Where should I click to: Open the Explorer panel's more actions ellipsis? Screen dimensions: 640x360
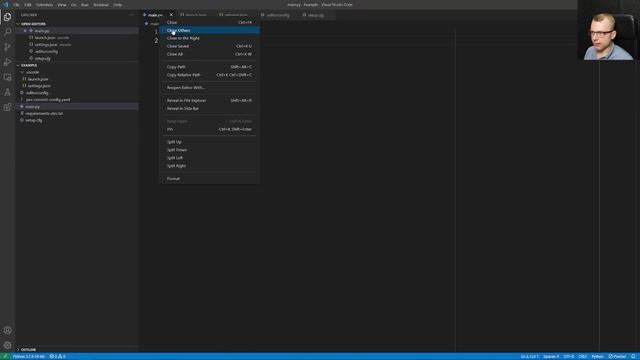click(x=132, y=15)
